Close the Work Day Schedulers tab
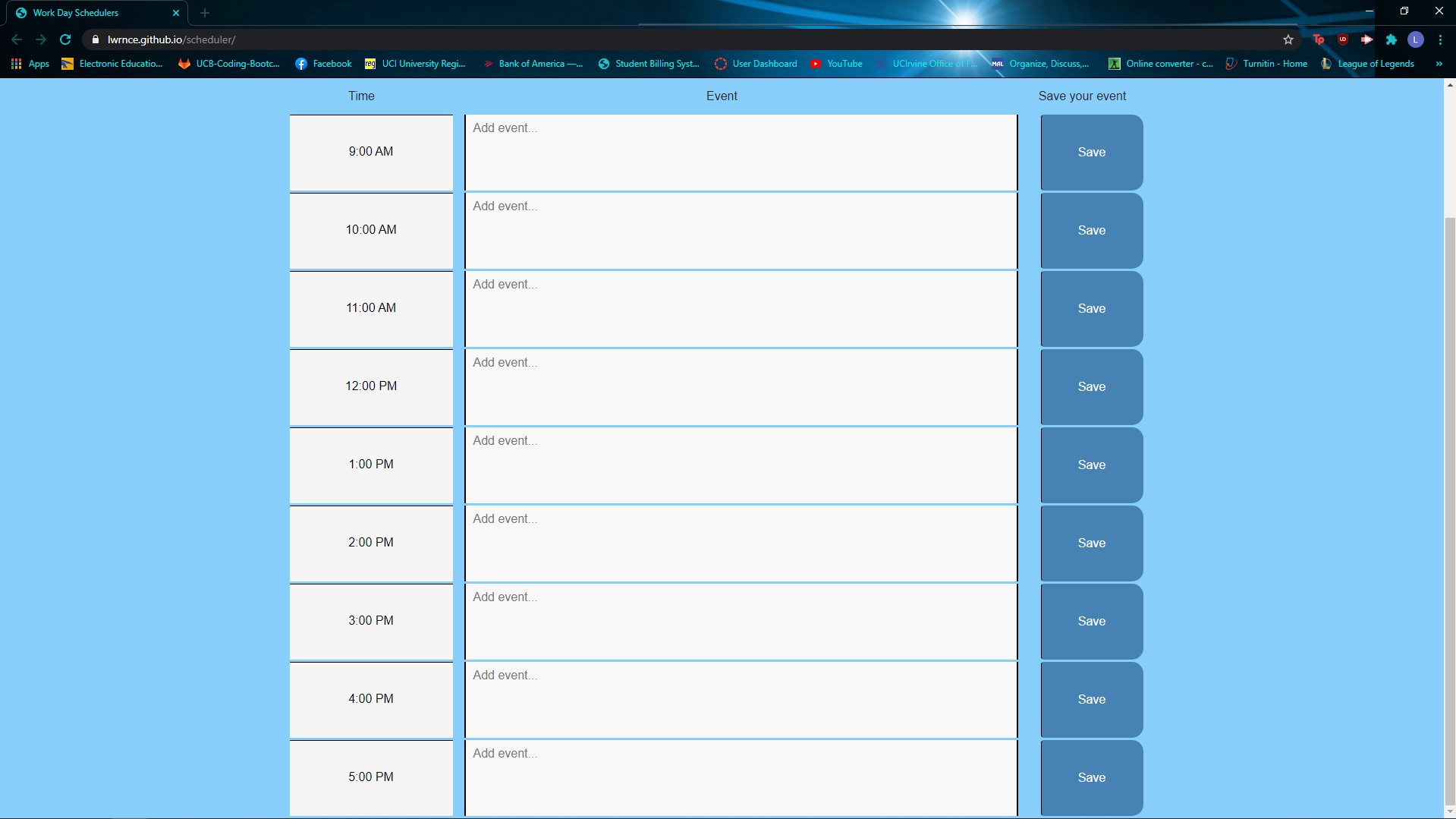Screen dimensions: 1456x819 [x=176, y=13]
